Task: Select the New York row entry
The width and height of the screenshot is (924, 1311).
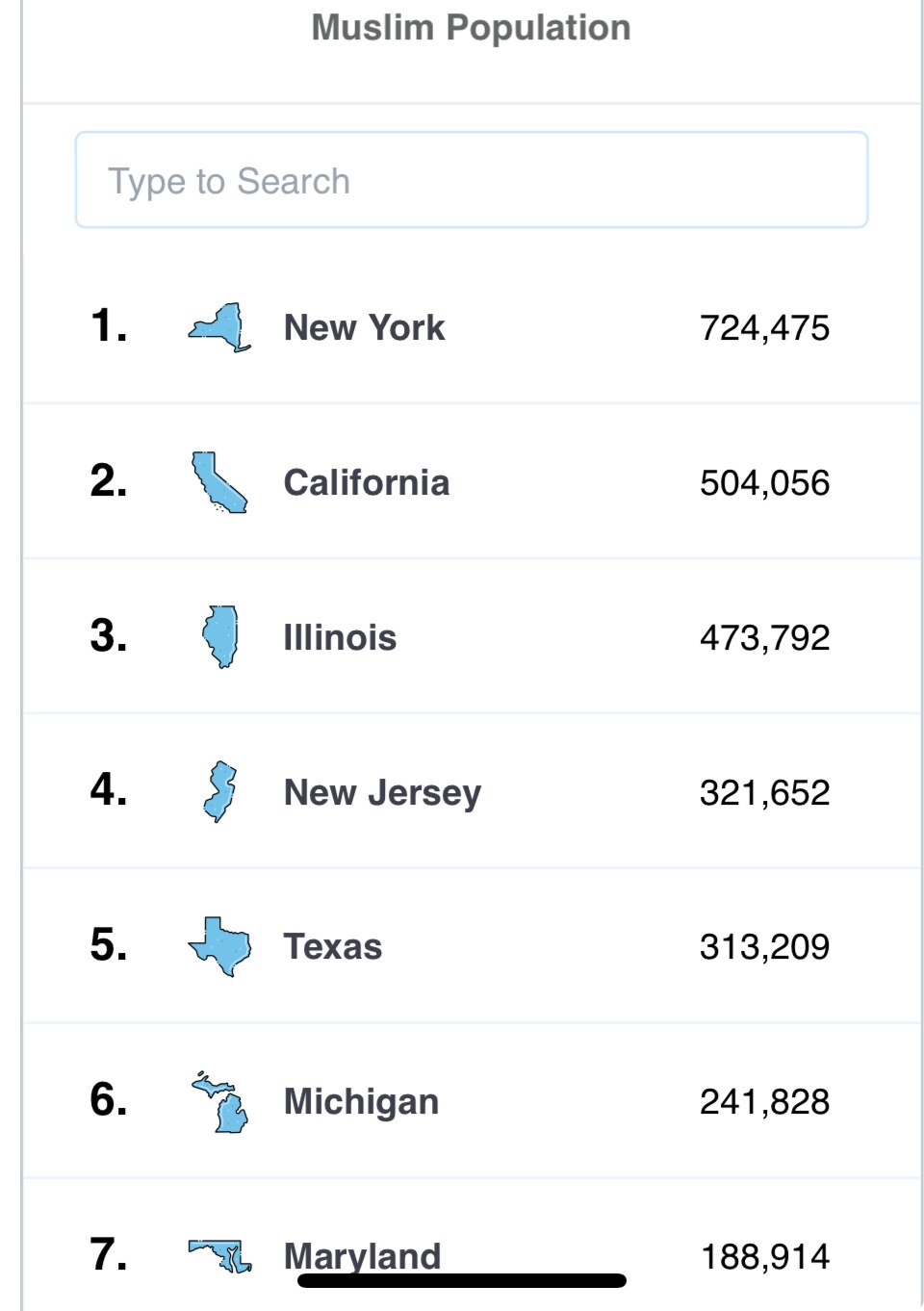Action: coord(365,327)
